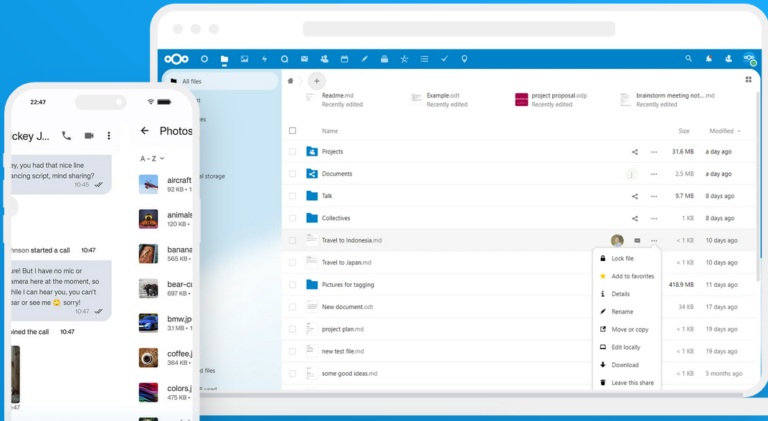
Task: Check the box for the Talk folder
Action: click(x=292, y=196)
